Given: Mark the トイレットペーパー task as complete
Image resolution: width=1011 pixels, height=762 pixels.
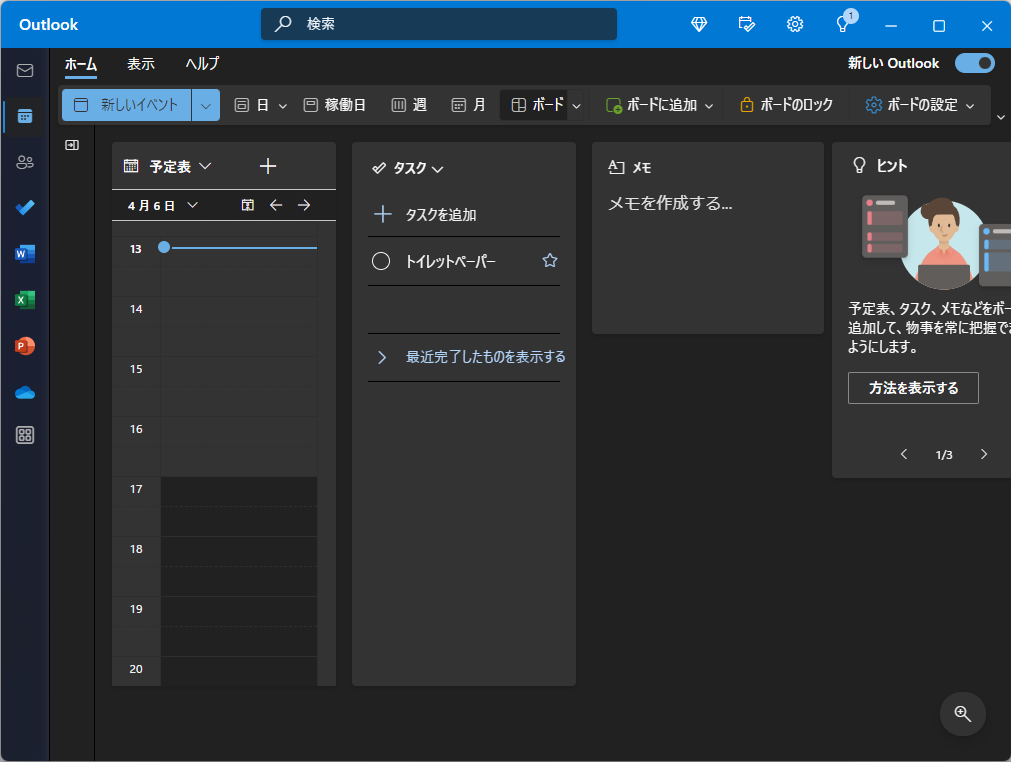Looking at the screenshot, I should [381, 261].
